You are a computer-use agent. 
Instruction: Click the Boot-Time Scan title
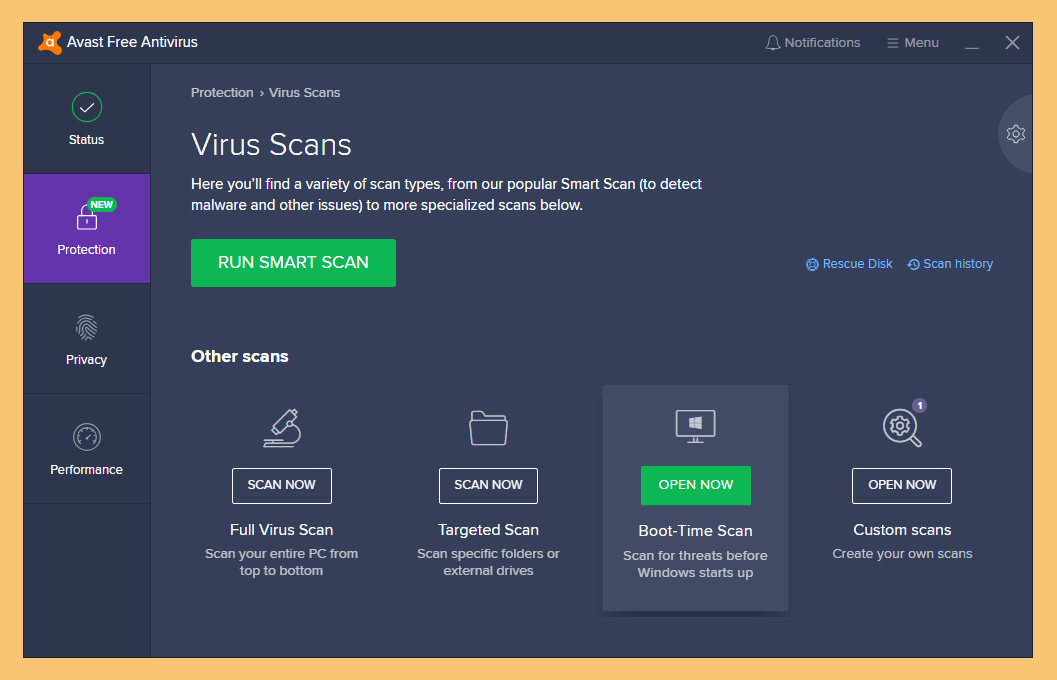pos(695,531)
